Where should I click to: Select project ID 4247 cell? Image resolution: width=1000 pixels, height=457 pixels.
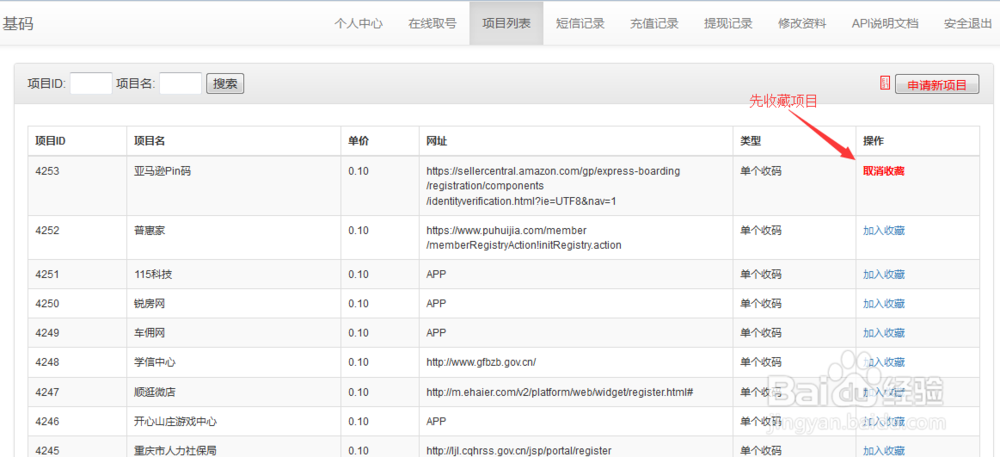click(x=47, y=392)
